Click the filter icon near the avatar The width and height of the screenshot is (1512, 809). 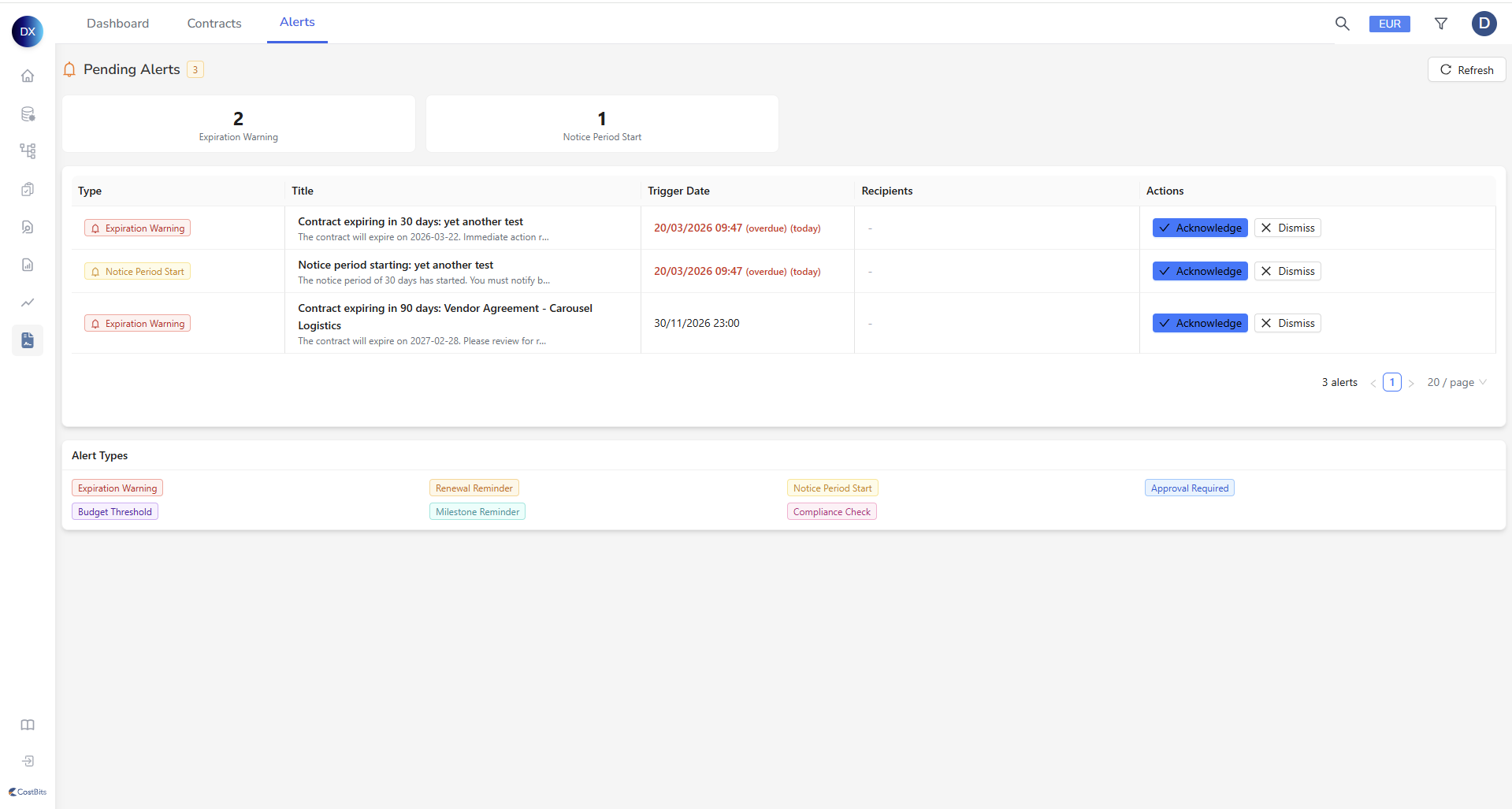(1440, 24)
